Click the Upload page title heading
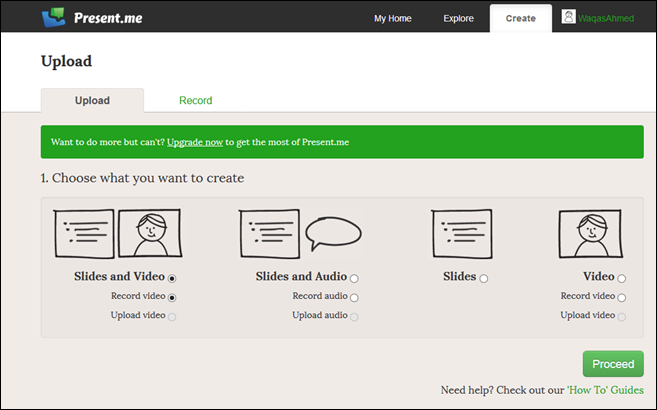This screenshot has height=410, width=657. [67, 62]
